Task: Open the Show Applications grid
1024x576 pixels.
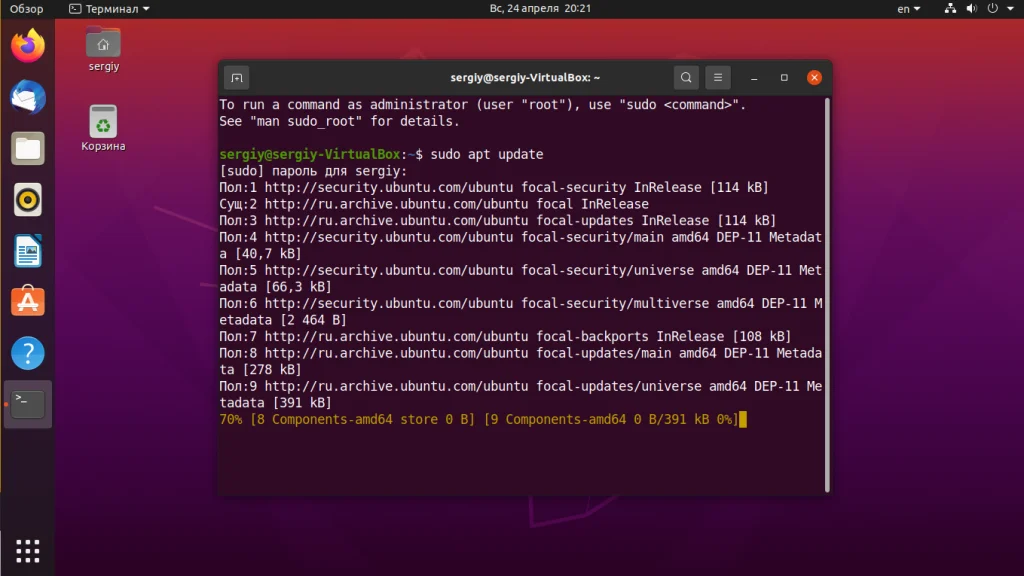Action: [x=27, y=551]
